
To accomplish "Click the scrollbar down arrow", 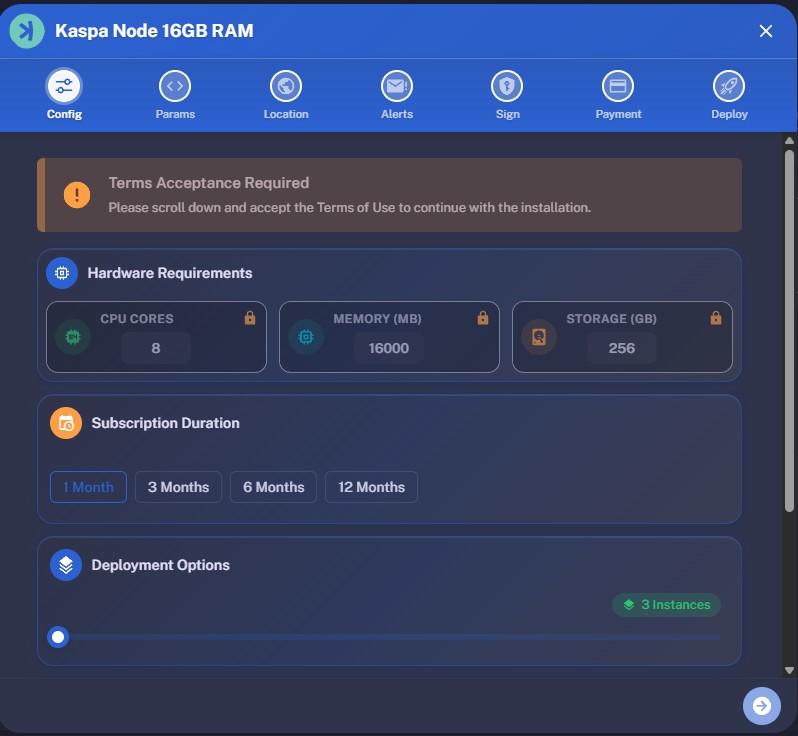I will 789,670.
